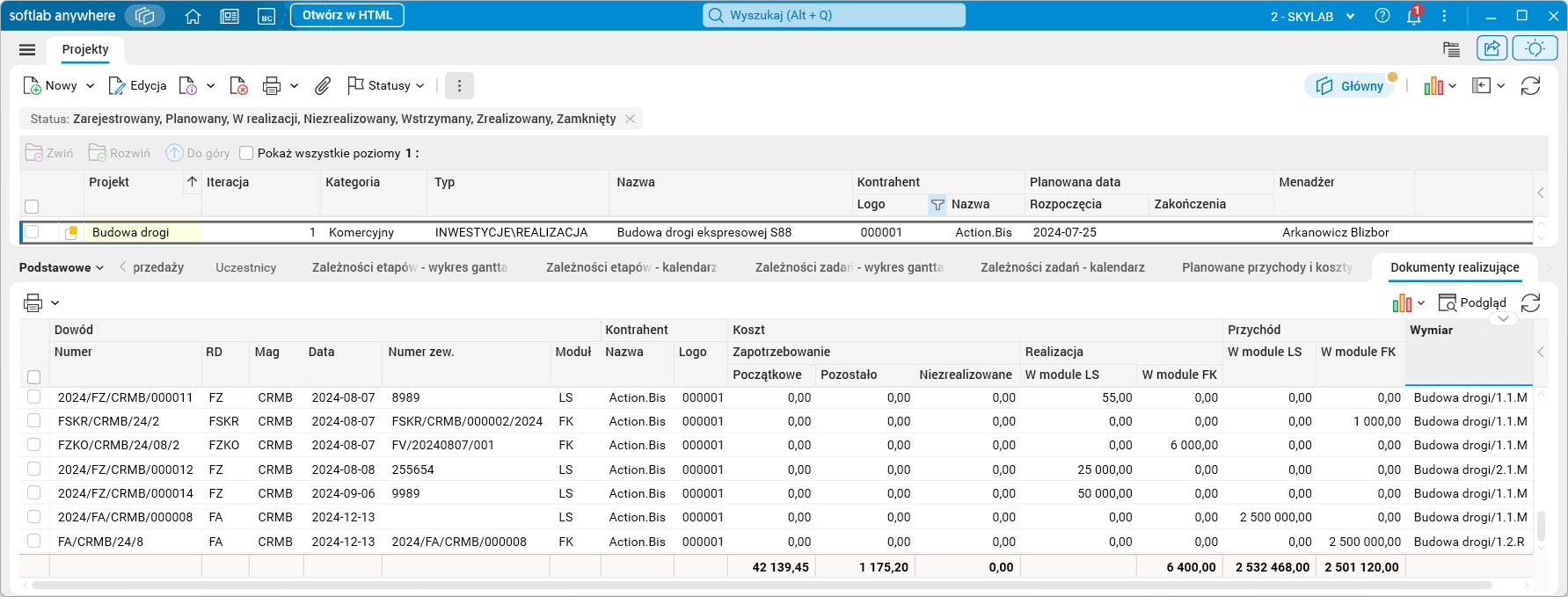Viewport: 1568px width, 597px height.
Task: Refresh the projects list
Action: point(1530,85)
